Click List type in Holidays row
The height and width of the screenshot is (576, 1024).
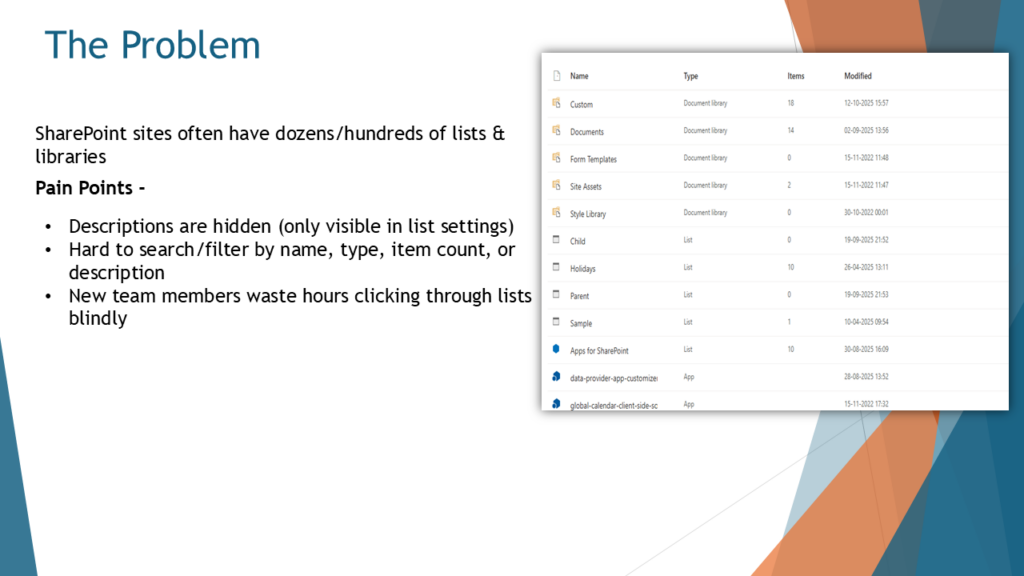[x=688, y=268]
